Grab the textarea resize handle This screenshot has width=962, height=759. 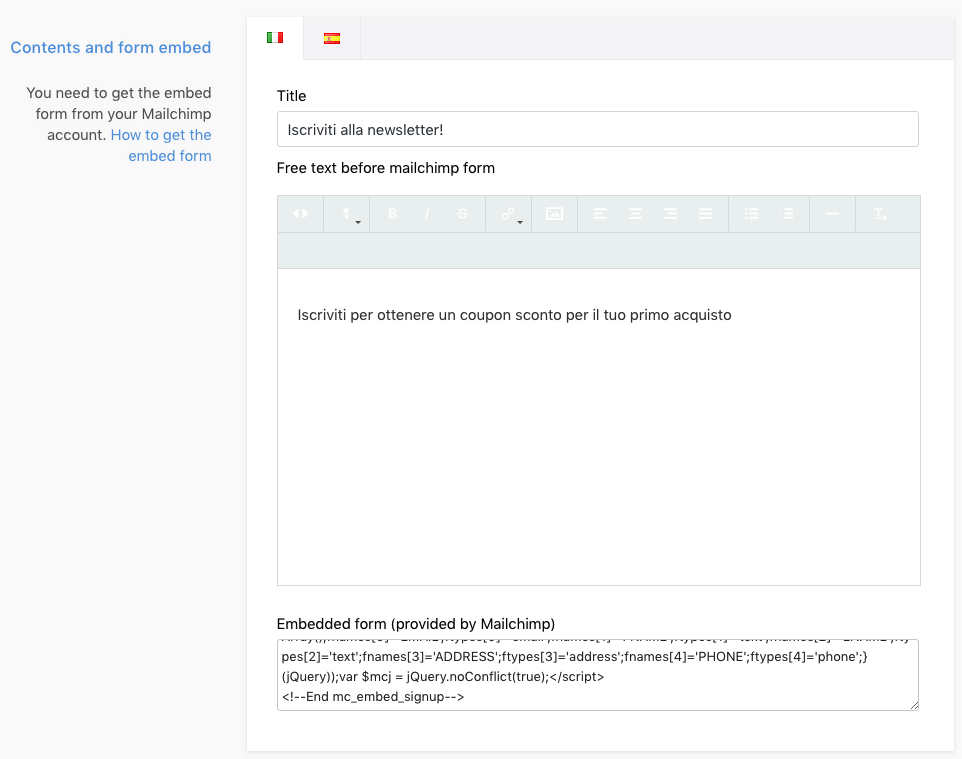click(914, 706)
